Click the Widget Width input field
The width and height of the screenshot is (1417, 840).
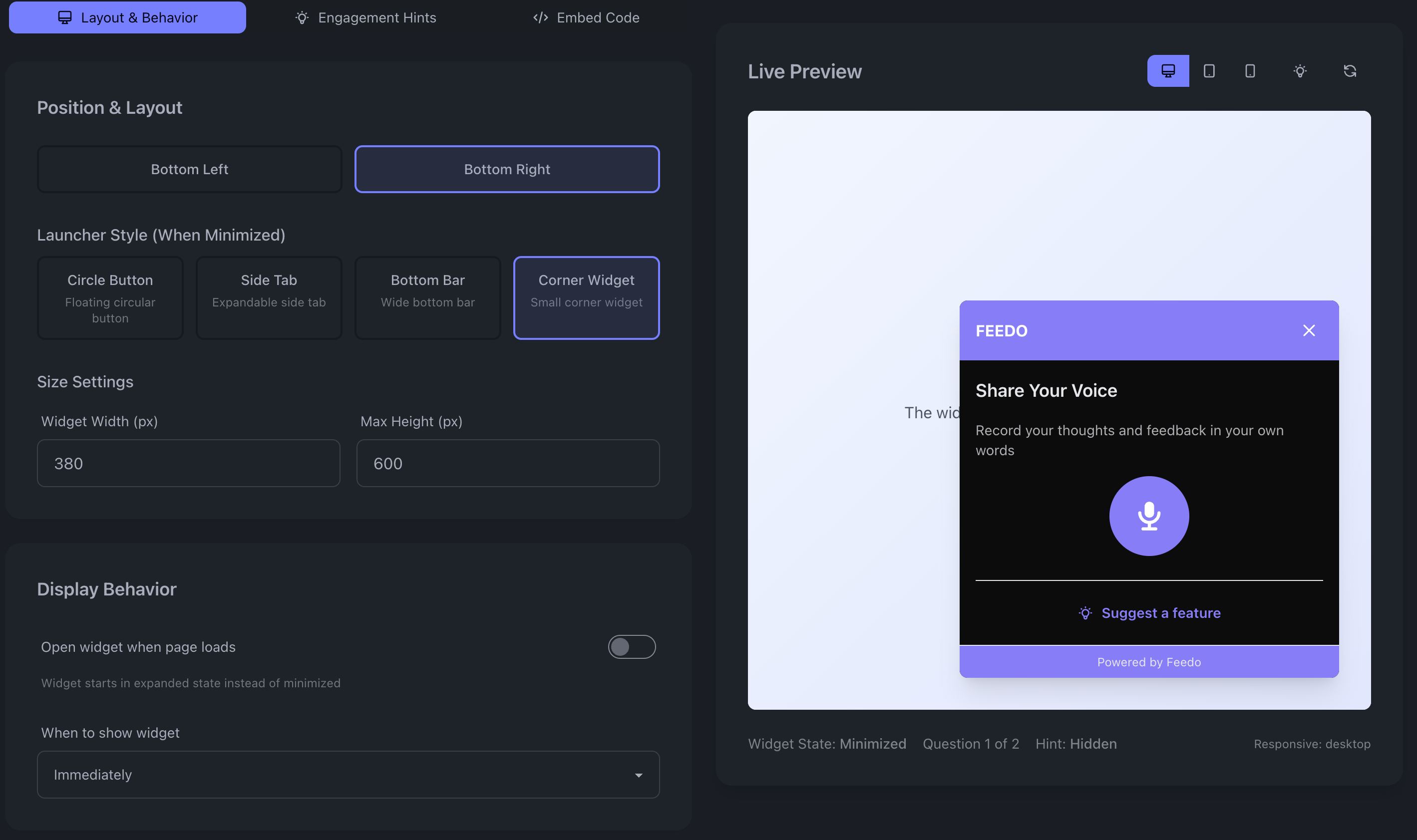[188, 463]
